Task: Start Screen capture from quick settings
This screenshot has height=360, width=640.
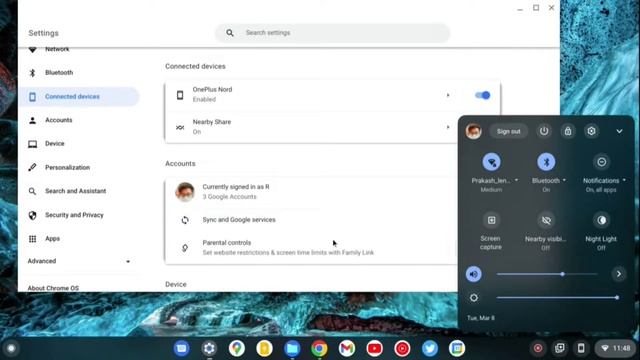Action: [x=491, y=220]
